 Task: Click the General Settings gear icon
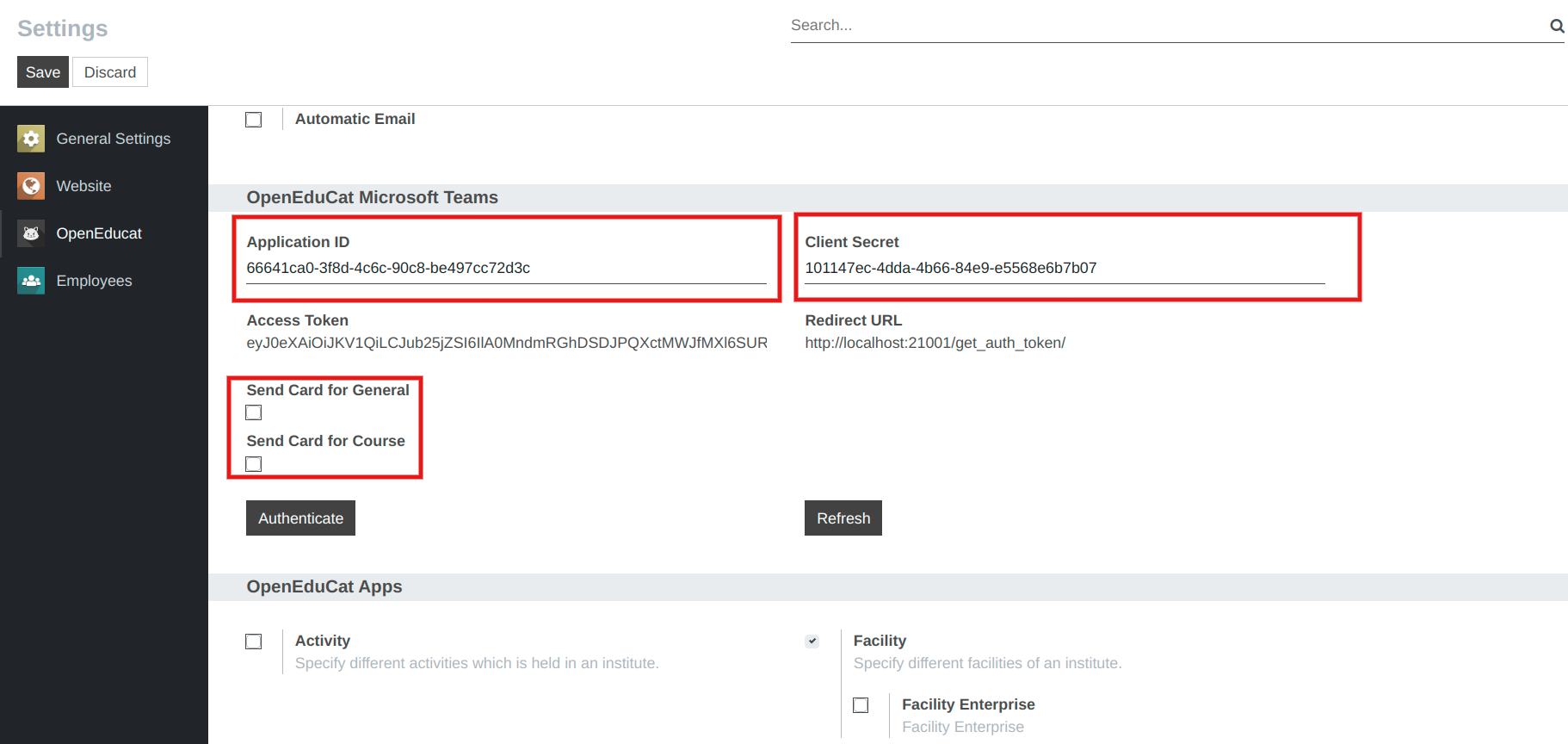click(31, 139)
